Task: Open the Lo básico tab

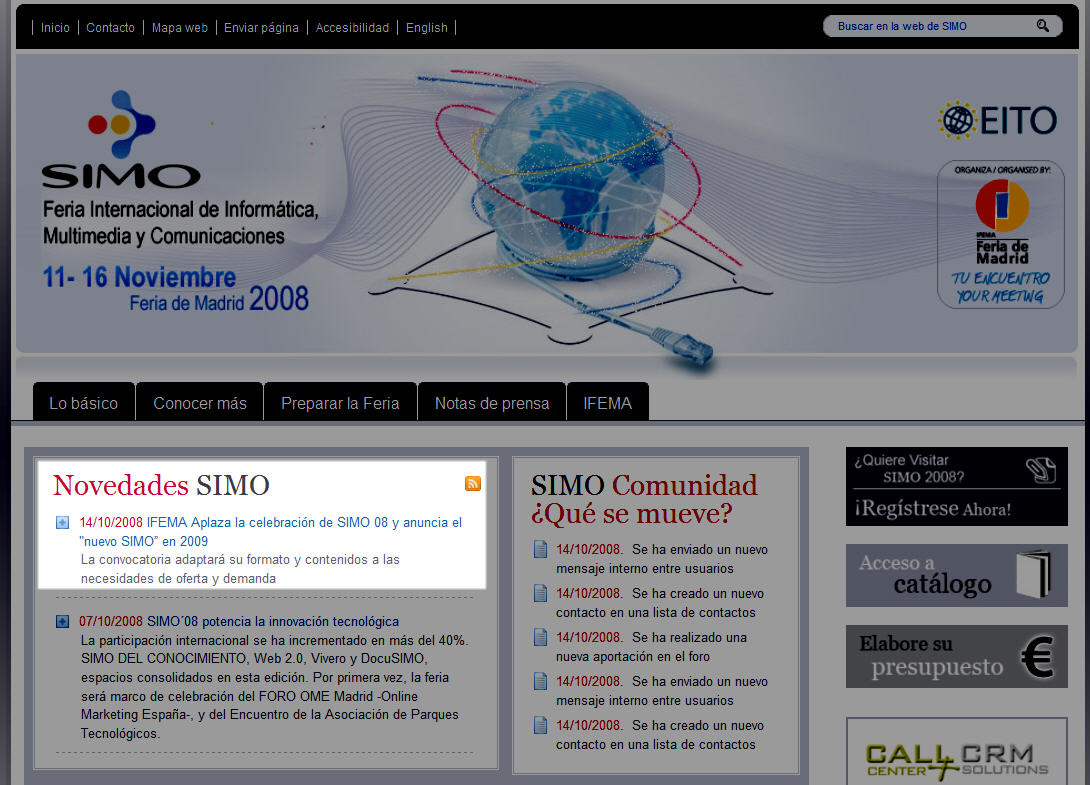Action: pyautogui.click(x=83, y=403)
